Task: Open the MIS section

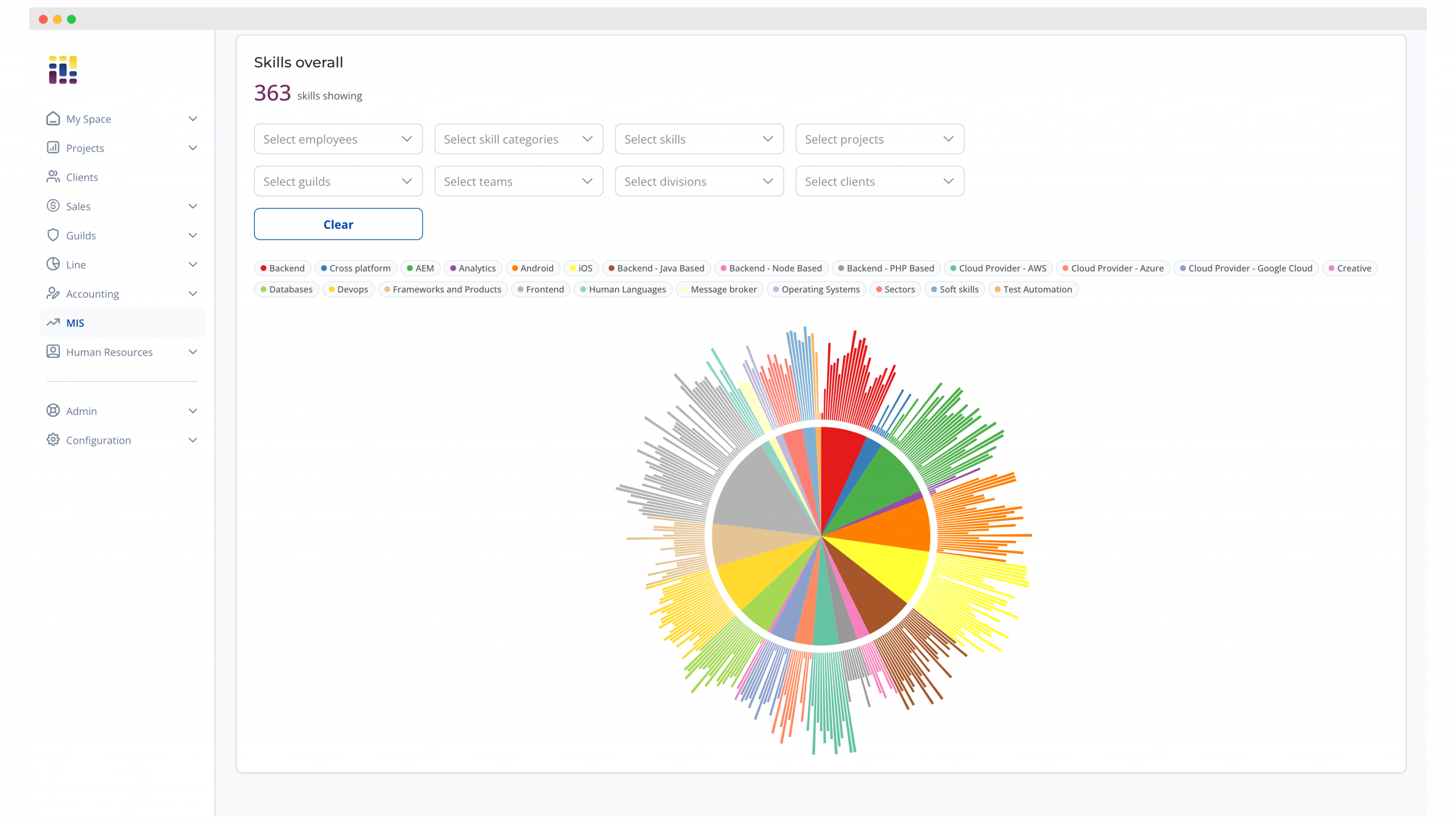Action: click(x=123, y=323)
